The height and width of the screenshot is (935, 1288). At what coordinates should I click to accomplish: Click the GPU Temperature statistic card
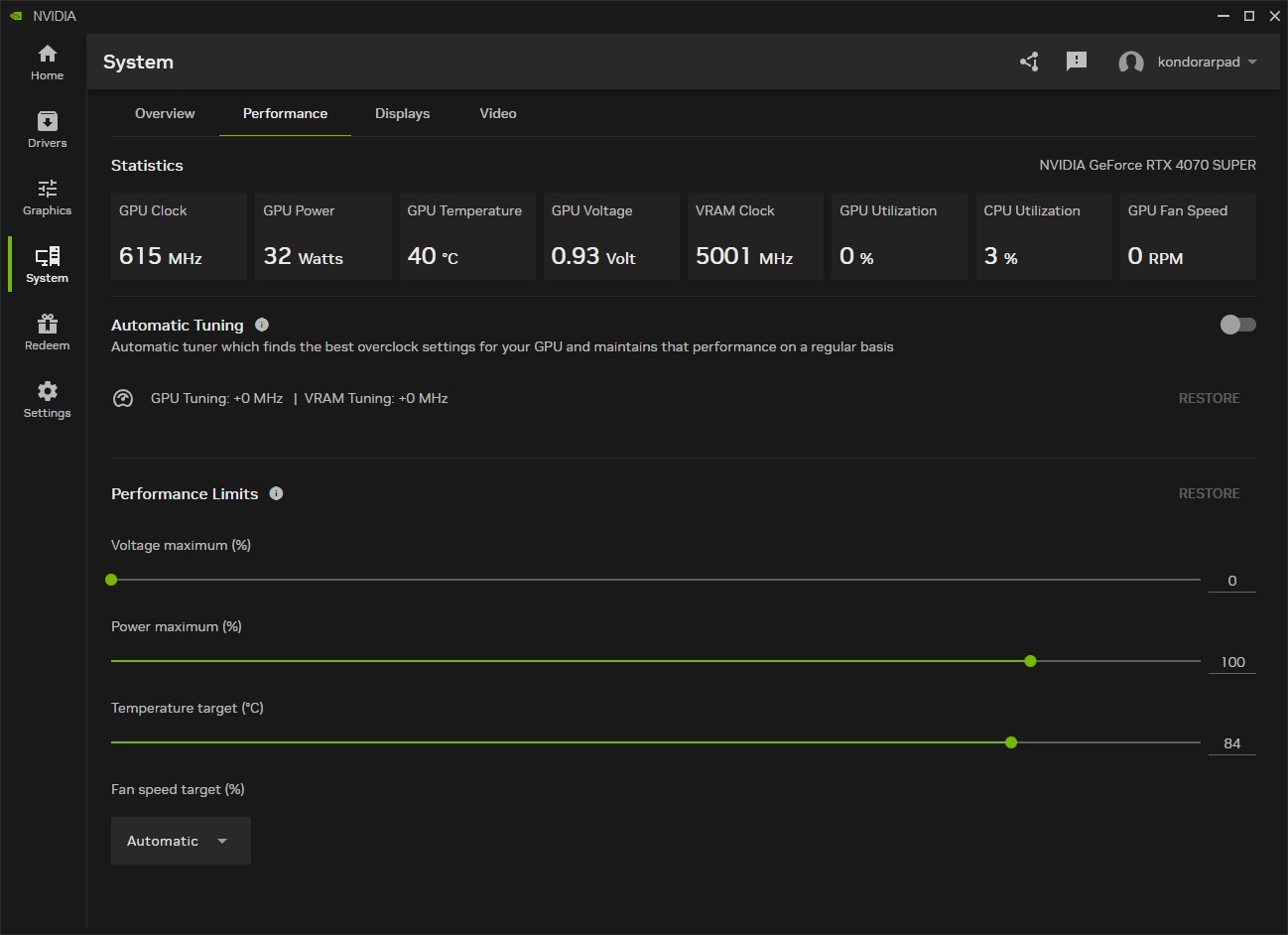(467, 236)
